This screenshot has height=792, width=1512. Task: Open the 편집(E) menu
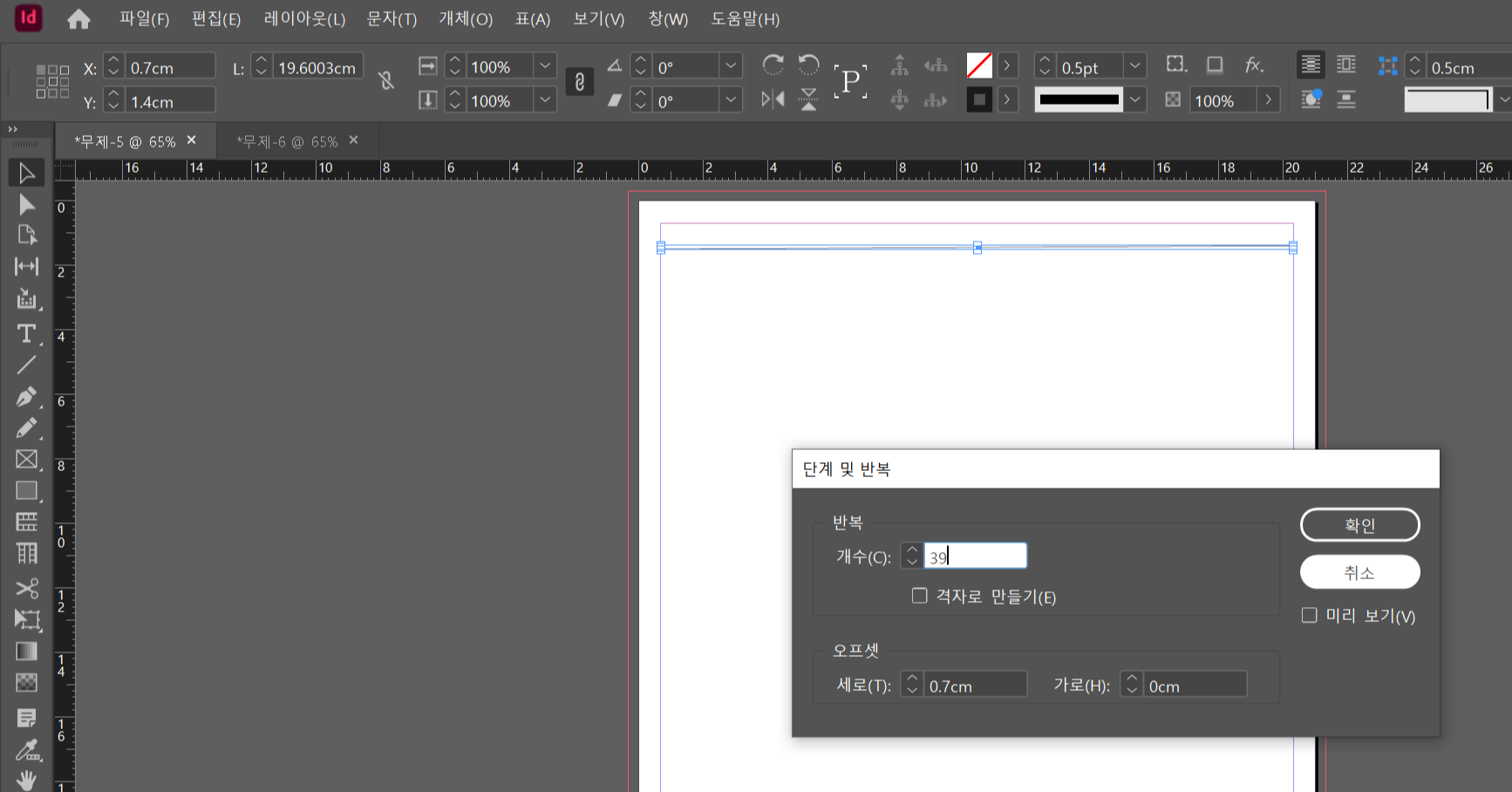[x=216, y=19]
